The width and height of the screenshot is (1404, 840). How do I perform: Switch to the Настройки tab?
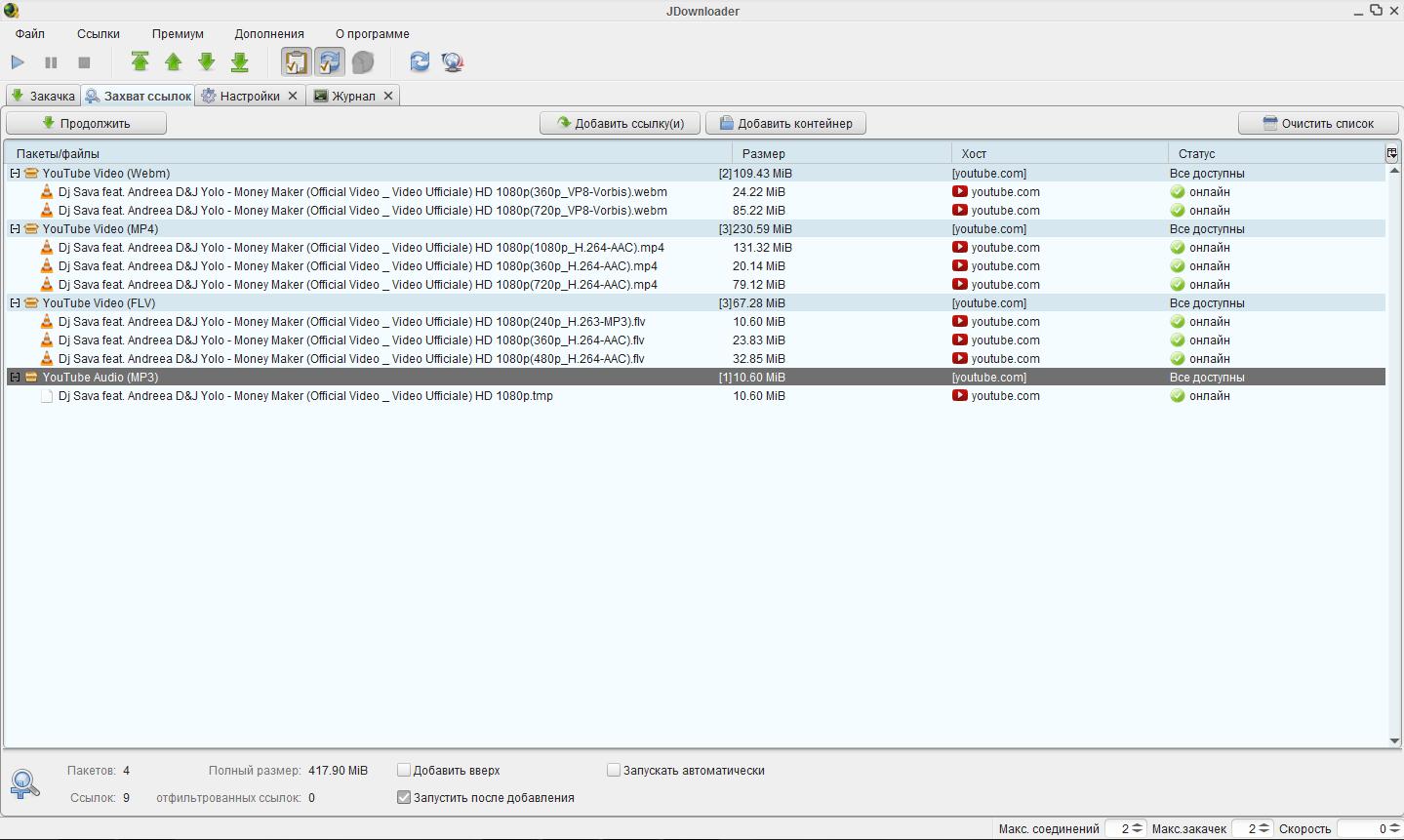[x=250, y=96]
